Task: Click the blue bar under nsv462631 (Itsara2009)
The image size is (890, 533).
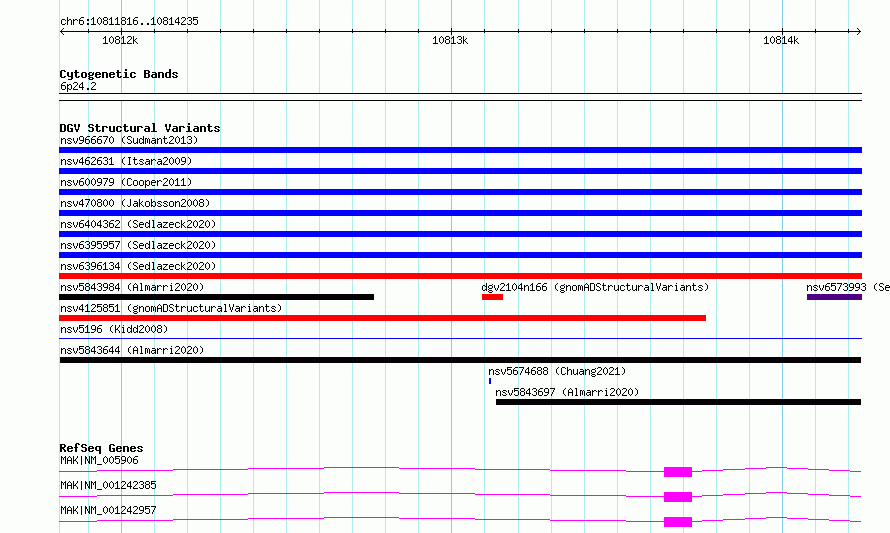Action: pos(460,171)
